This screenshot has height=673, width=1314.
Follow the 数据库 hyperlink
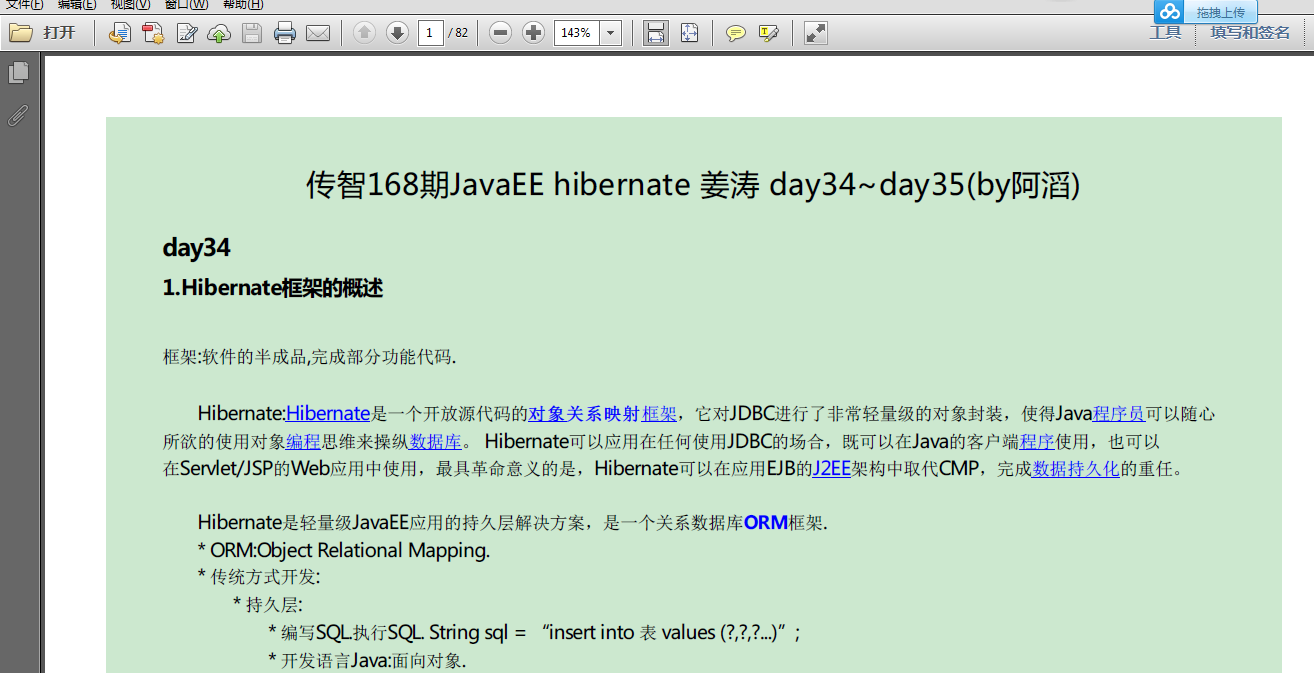coord(435,441)
